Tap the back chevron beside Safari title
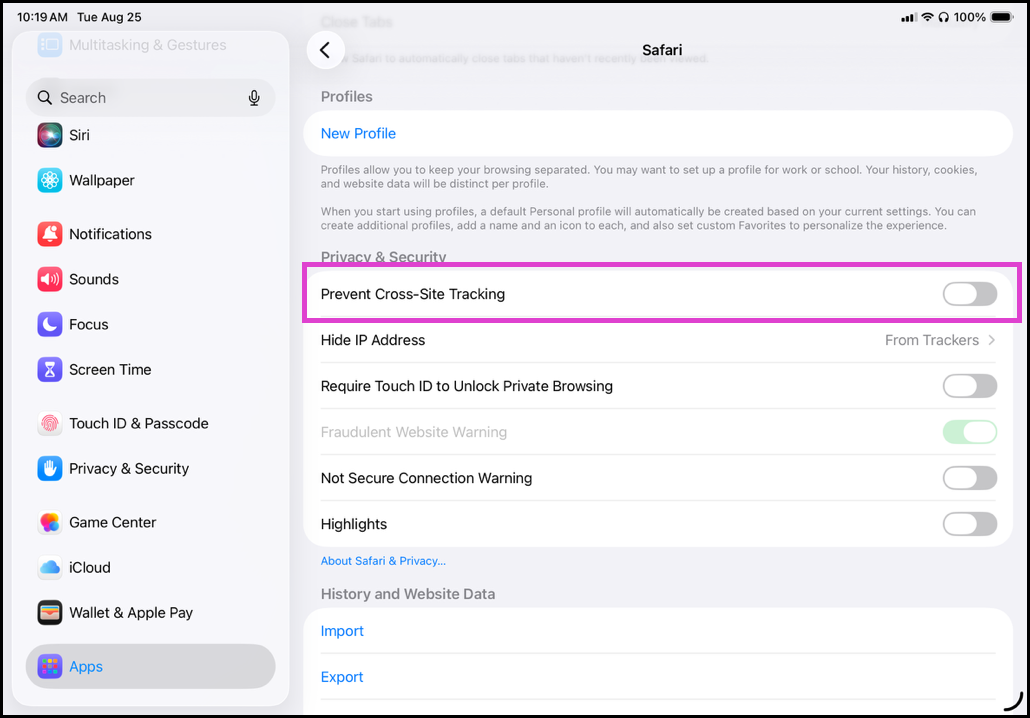Viewport: 1030px width, 718px height. point(325,50)
